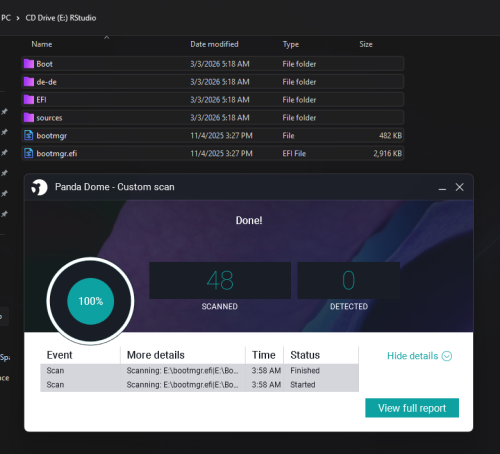Click the Done! status text
Viewport: 500px width, 454px height.
pyautogui.click(x=249, y=220)
